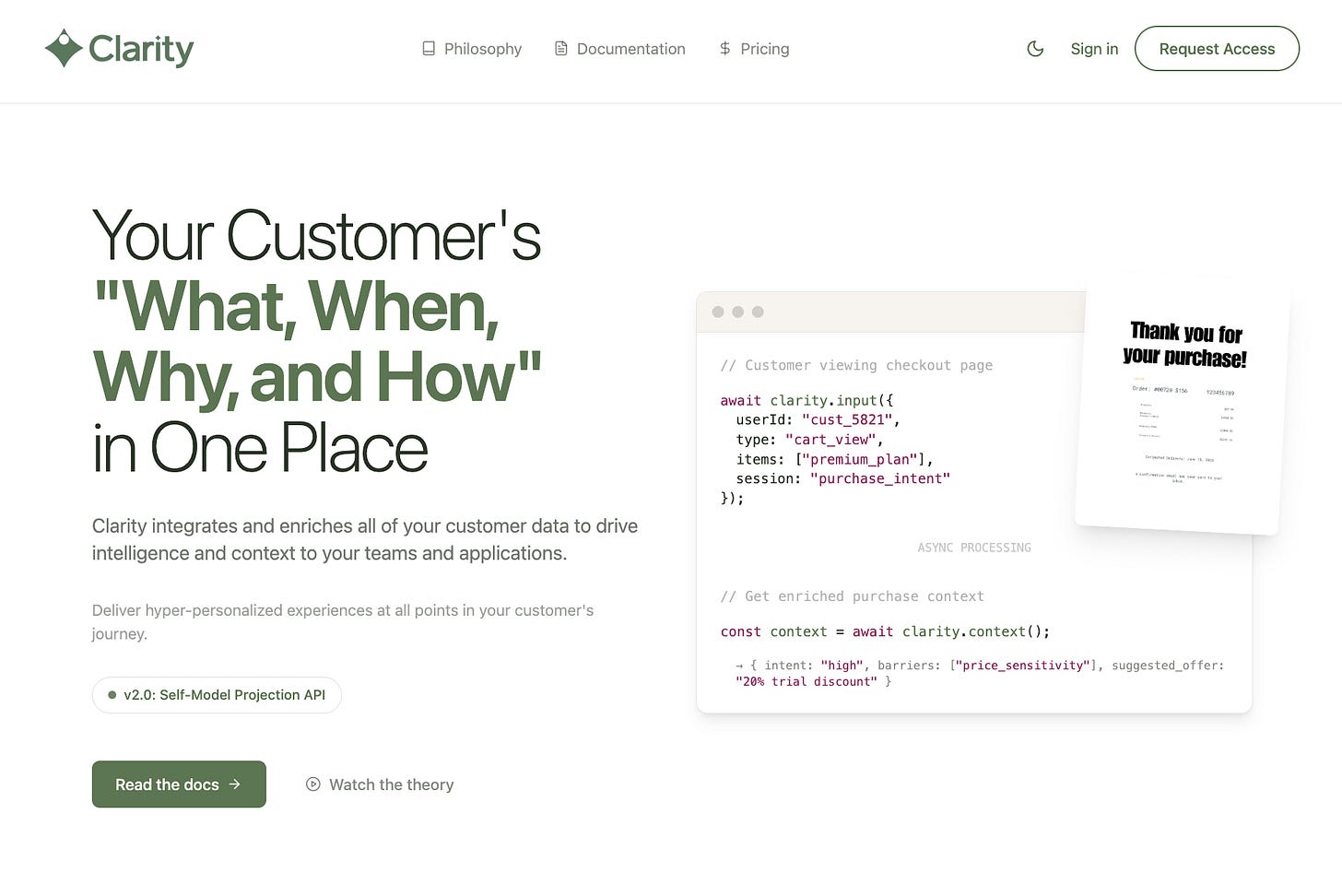Click the arrow icon in Read the docs

(235, 784)
